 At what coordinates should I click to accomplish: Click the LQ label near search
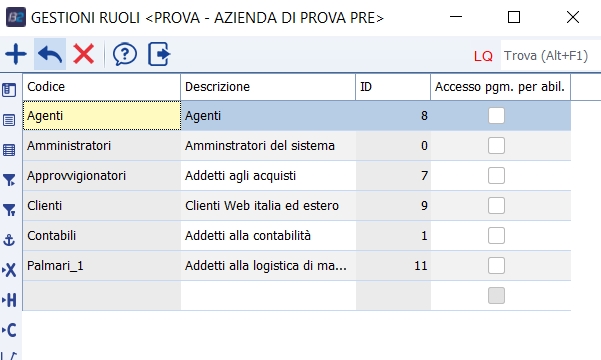click(483, 56)
